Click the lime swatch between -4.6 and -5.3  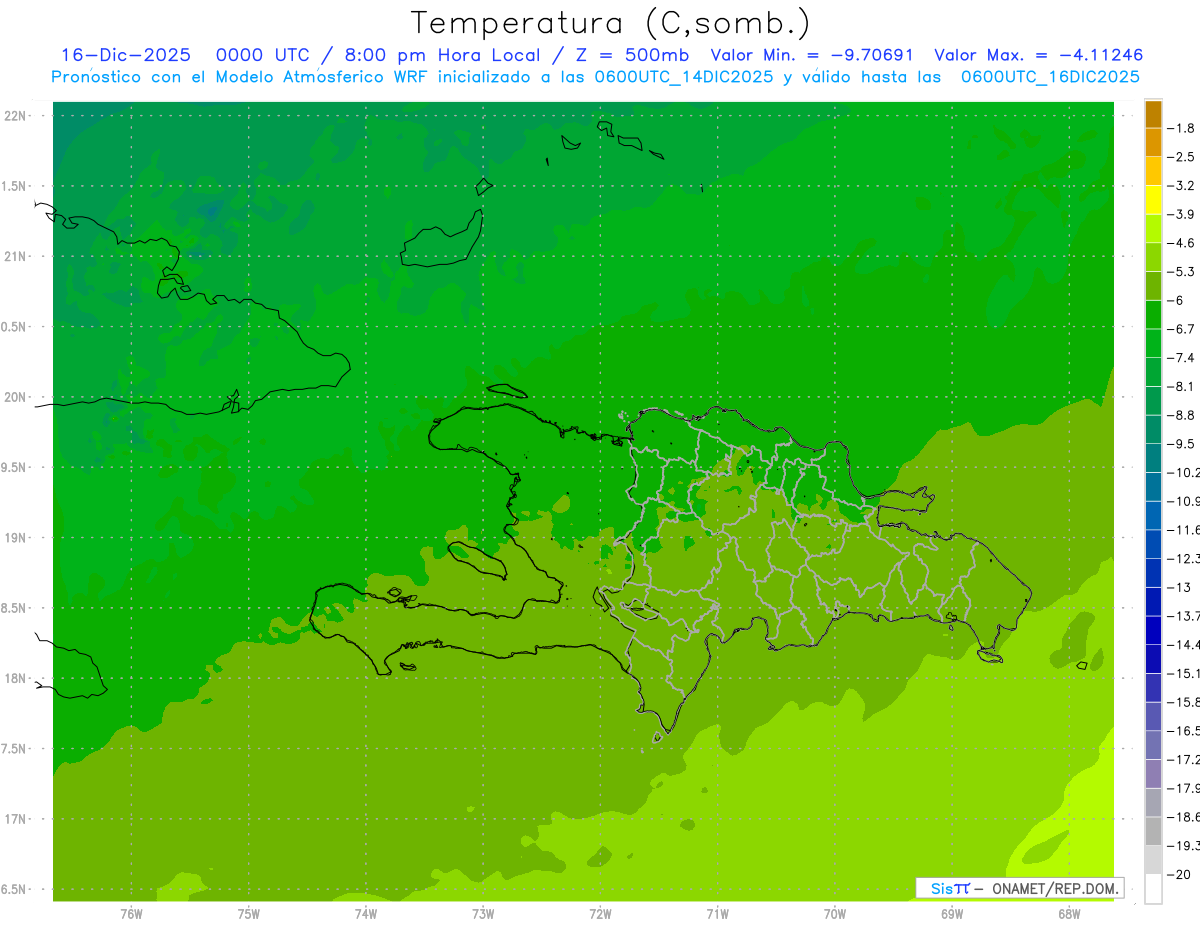coord(1153,257)
